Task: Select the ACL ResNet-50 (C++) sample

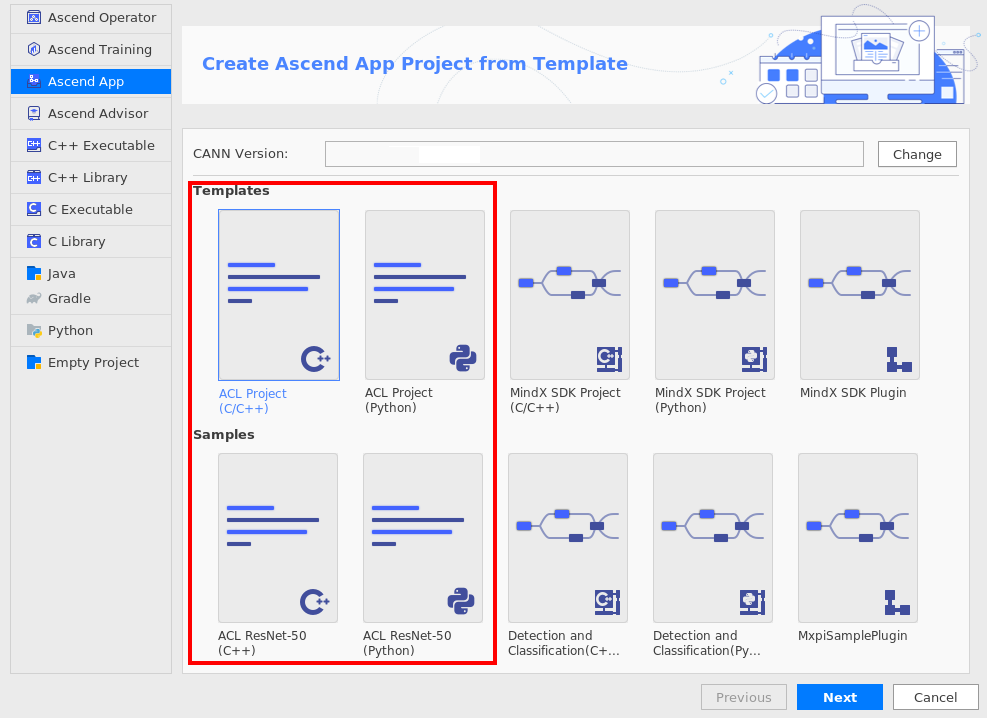Action: click(x=278, y=538)
